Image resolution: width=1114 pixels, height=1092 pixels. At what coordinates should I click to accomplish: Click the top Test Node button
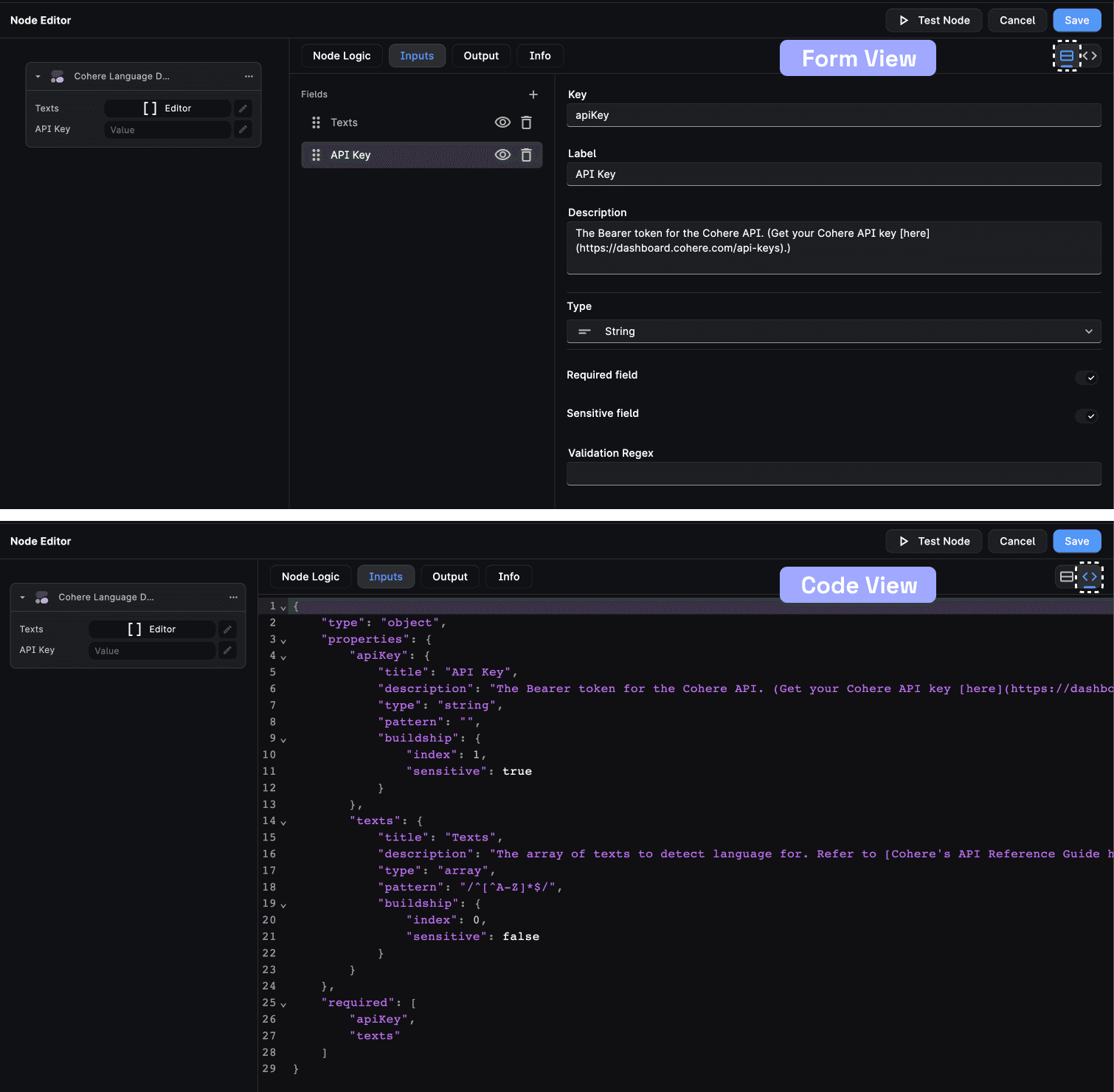933,21
